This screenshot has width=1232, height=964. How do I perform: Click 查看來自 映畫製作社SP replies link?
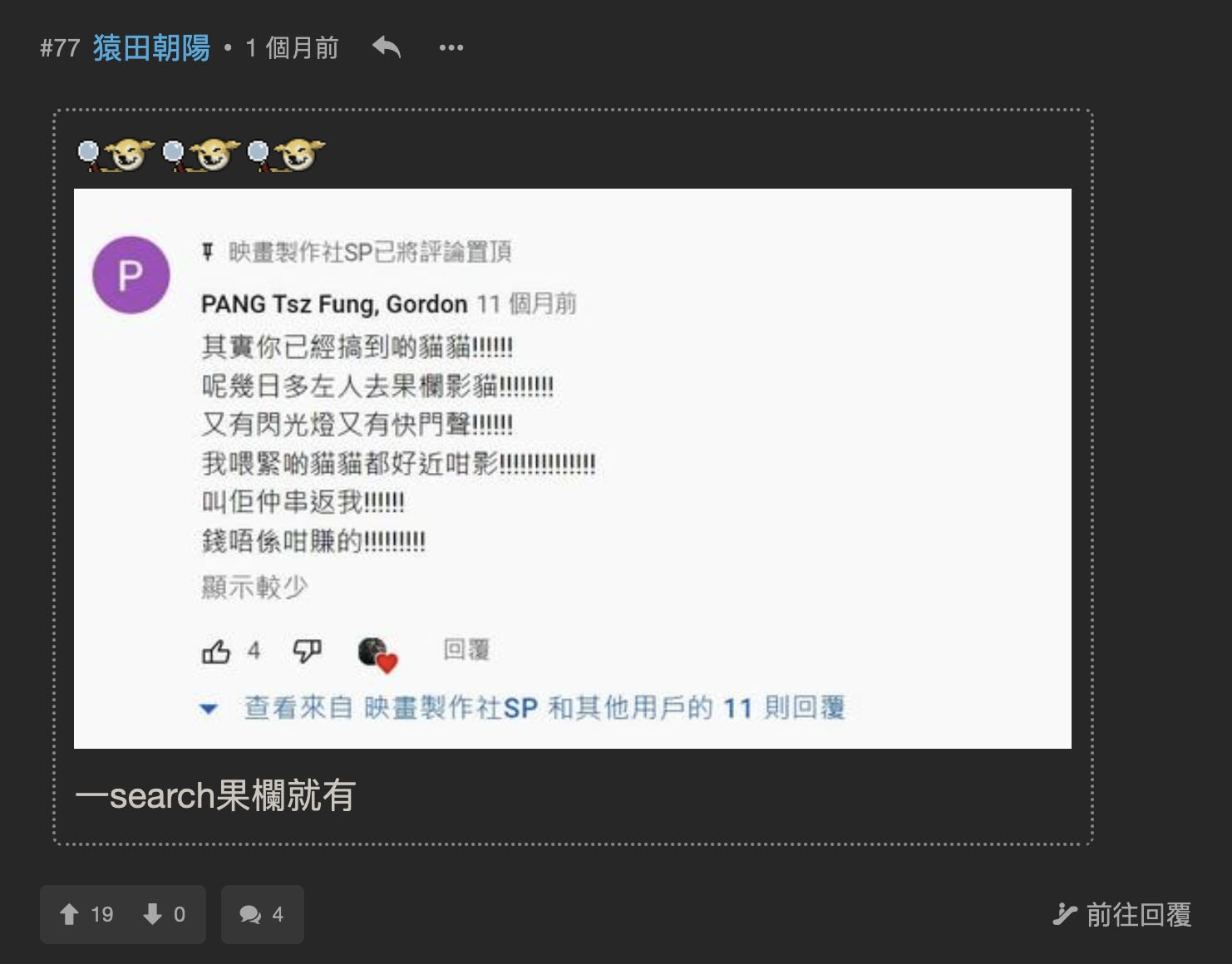pyautogui.click(x=545, y=708)
